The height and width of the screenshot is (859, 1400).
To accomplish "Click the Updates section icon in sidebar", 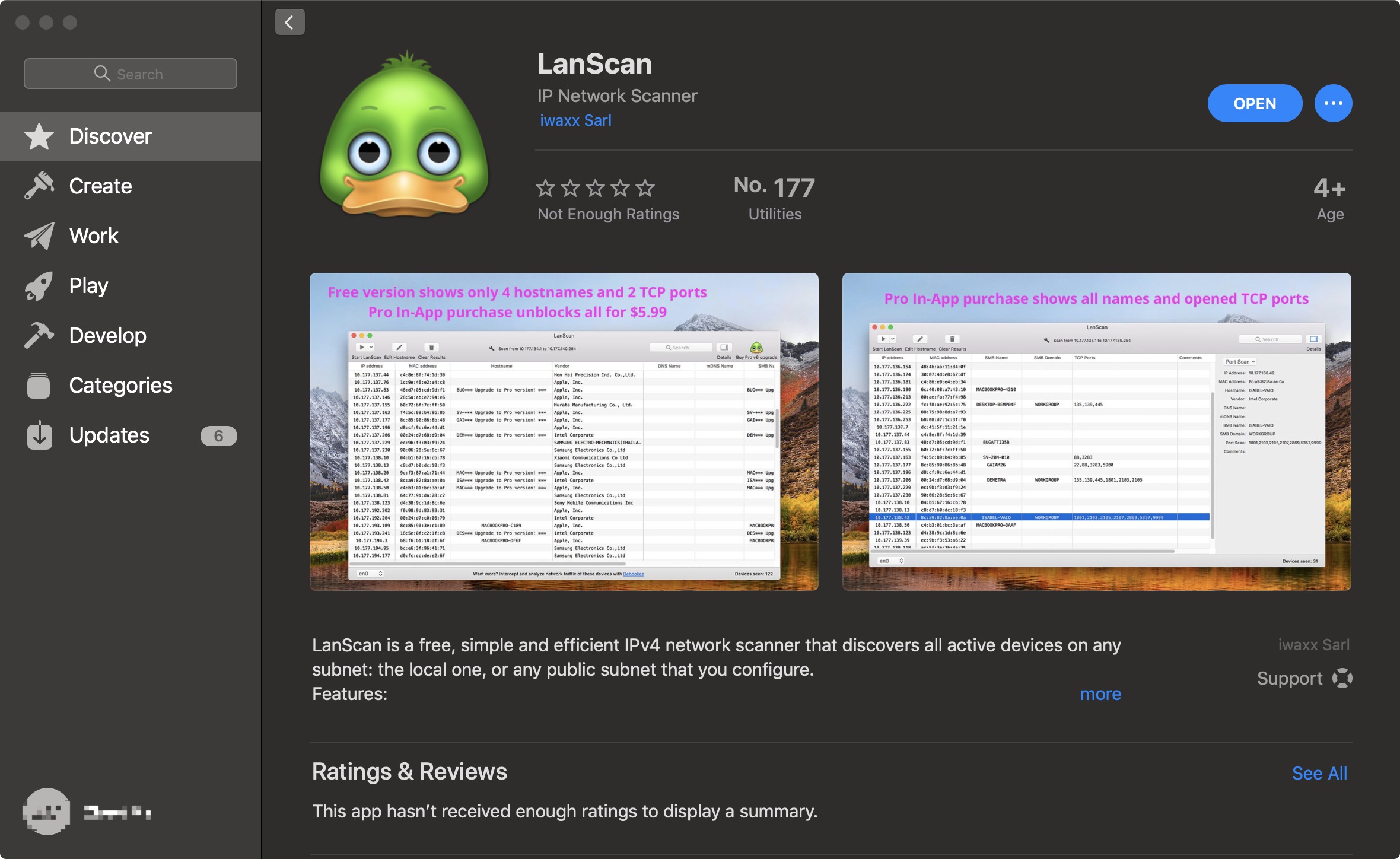I will 39,435.
